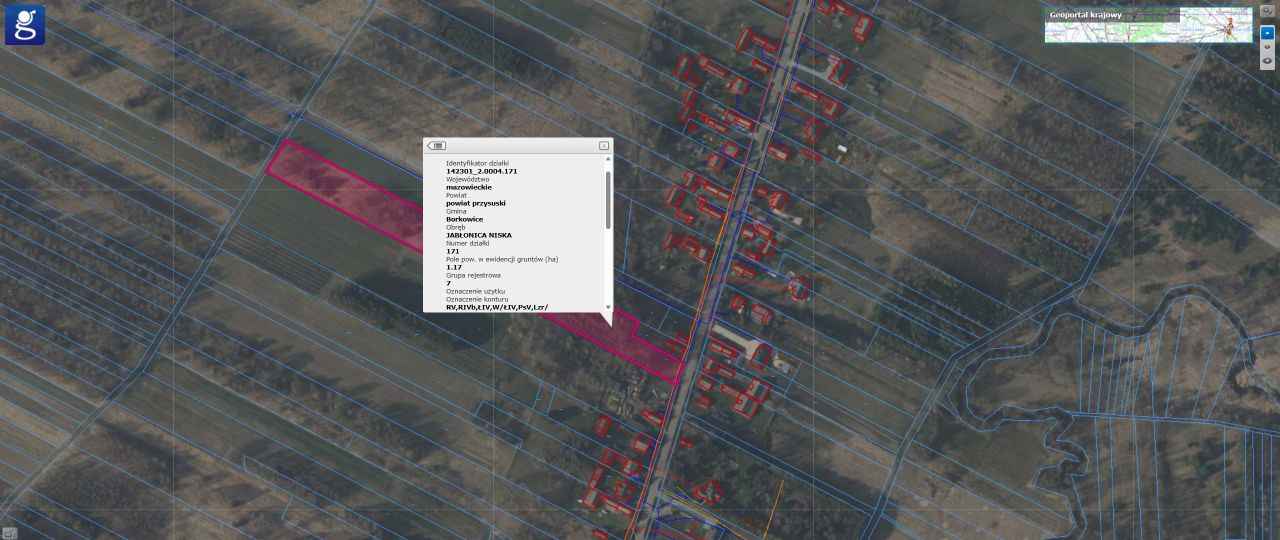Click the parcel identifier 142301_2.0004.171
Viewport: 1280px width, 540px height.
click(x=481, y=171)
